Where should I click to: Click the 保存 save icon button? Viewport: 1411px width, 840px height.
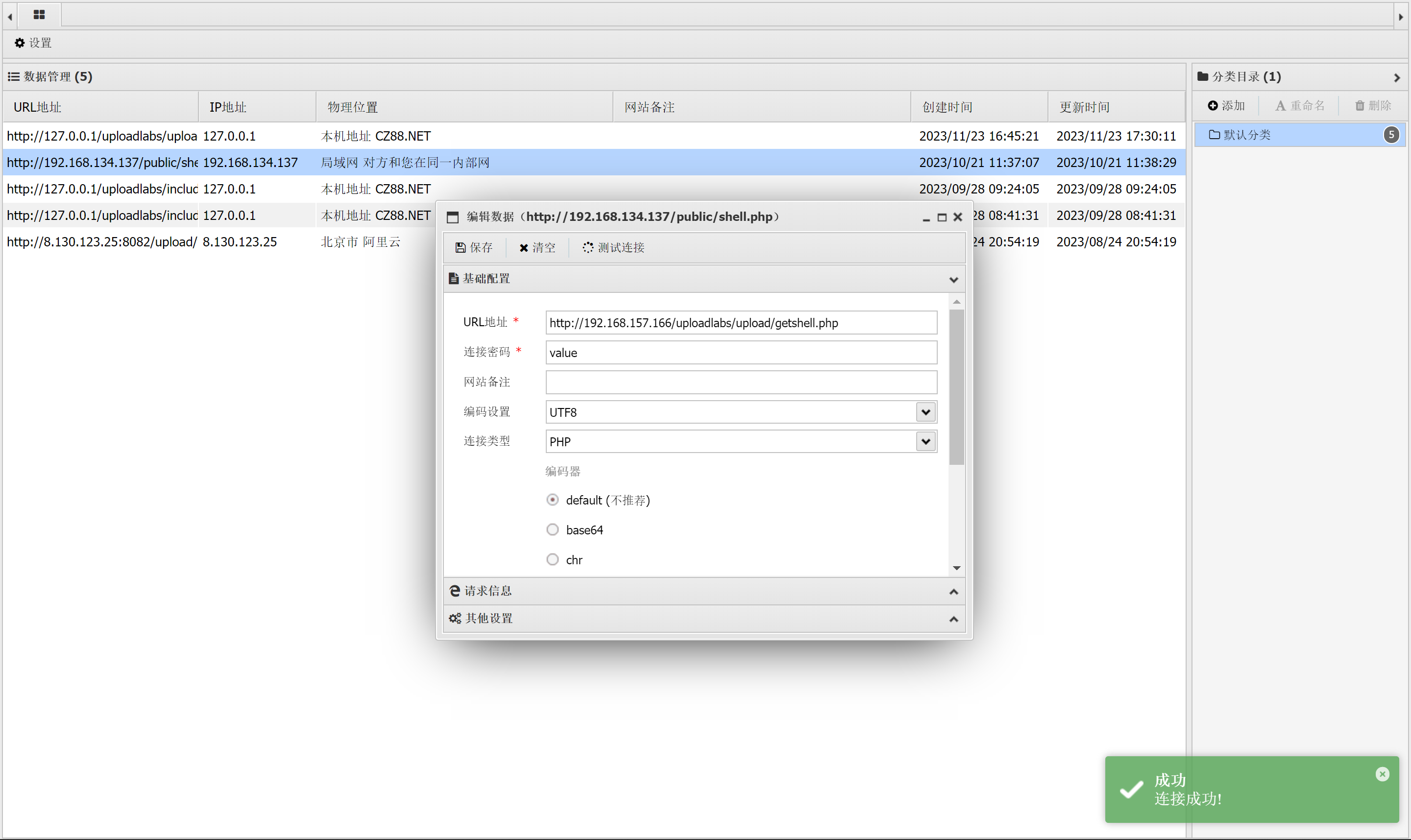[x=474, y=247]
